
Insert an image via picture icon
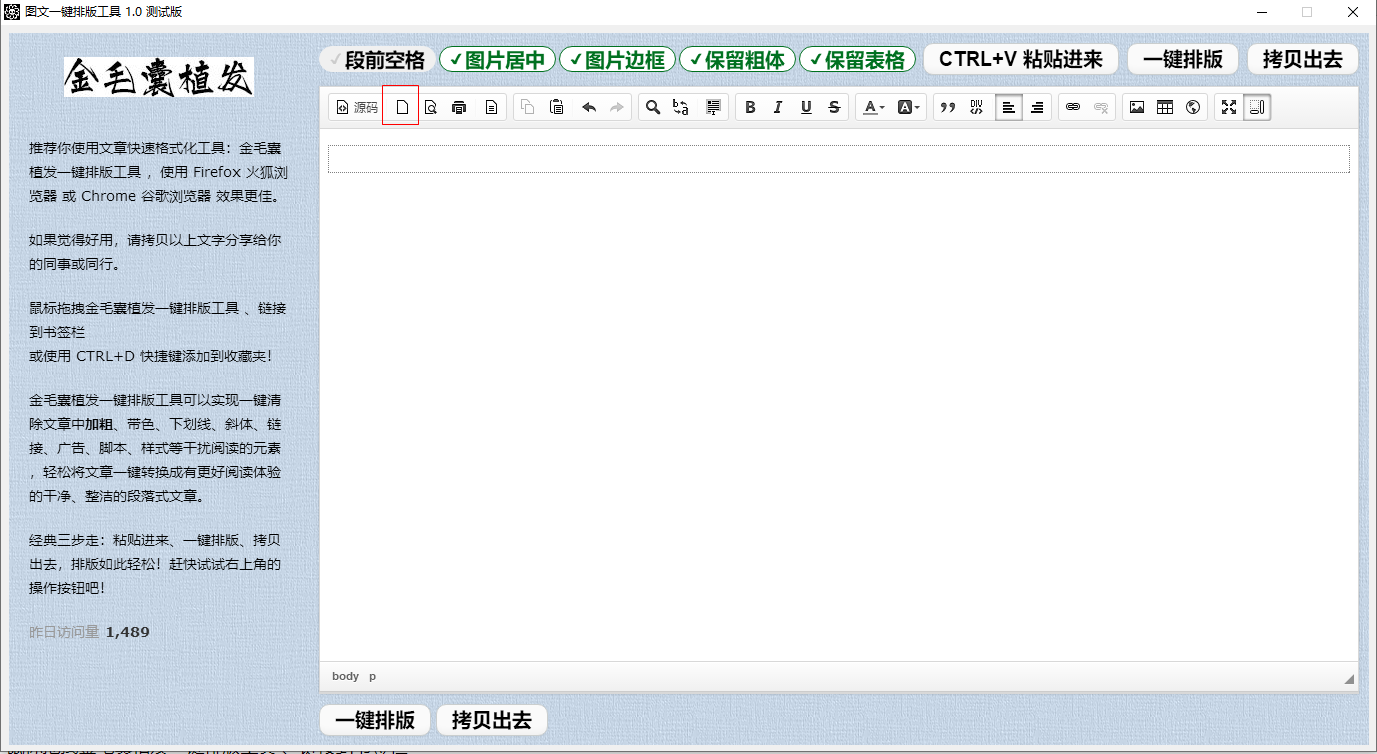point(1136,107)
